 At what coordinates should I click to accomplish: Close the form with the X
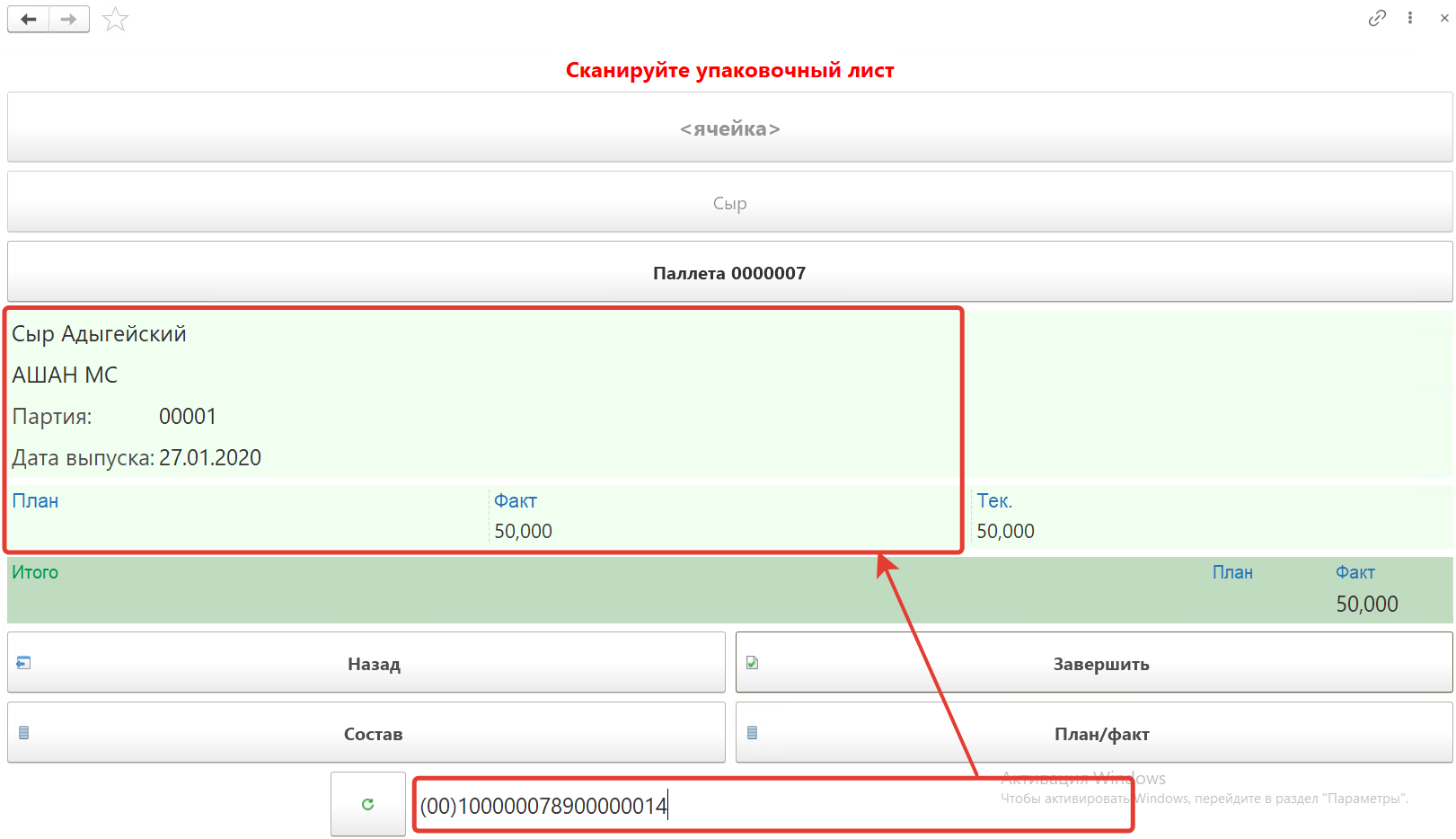click(x=1443, y=18)
